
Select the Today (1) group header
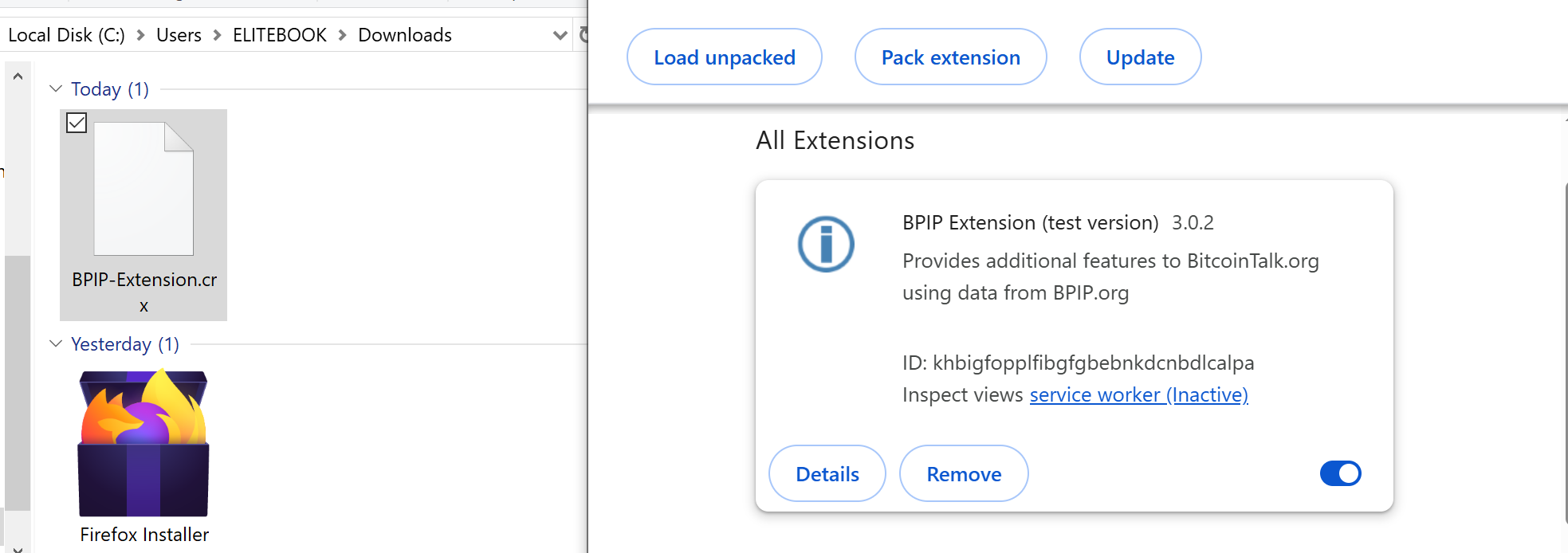[110, 88]
